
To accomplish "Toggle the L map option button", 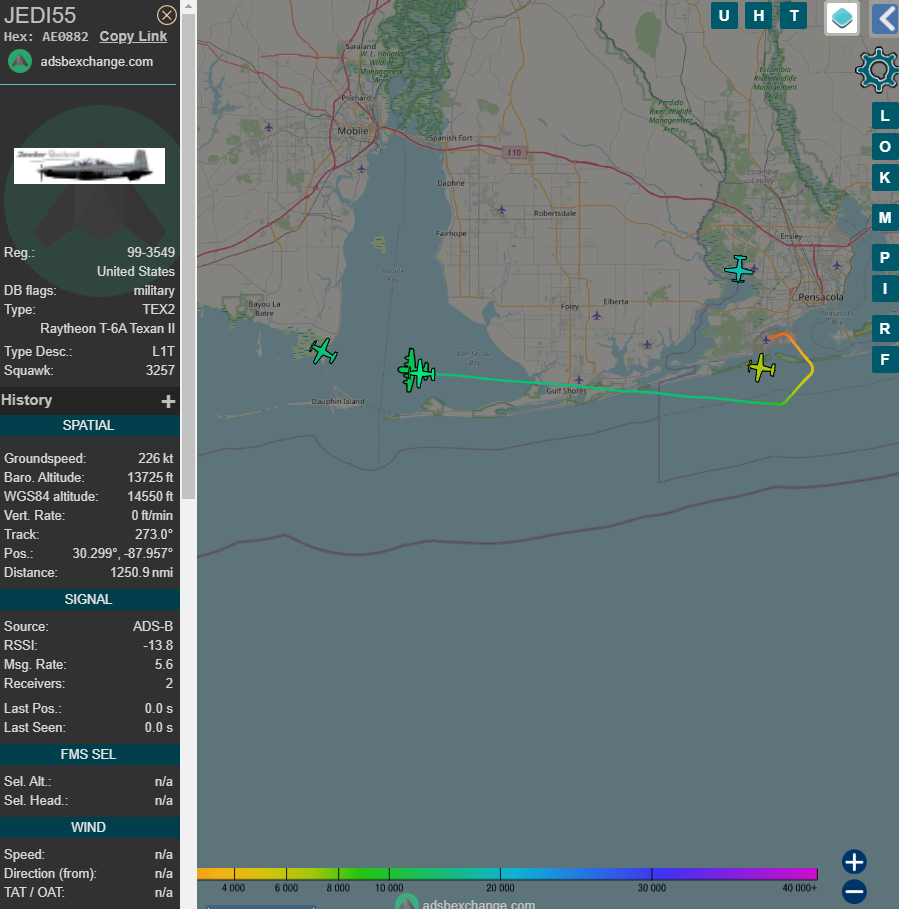I will pyautogui.click(x=885, y=116).
